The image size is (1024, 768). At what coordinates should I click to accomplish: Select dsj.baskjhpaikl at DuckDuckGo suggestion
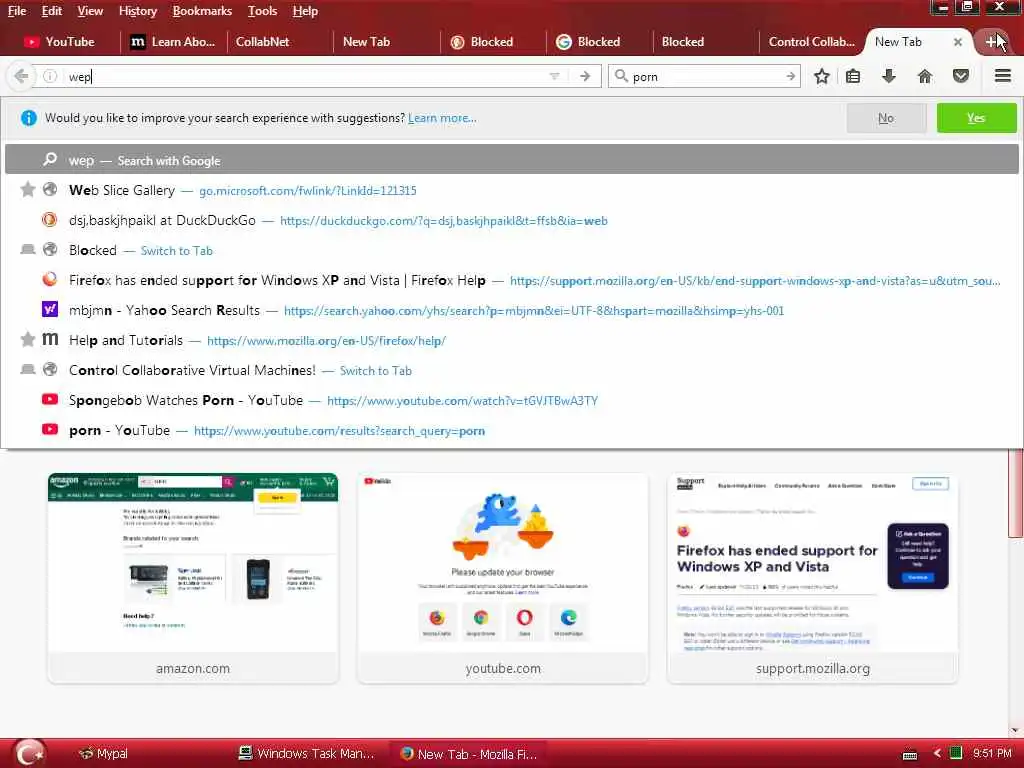point(511,220)
